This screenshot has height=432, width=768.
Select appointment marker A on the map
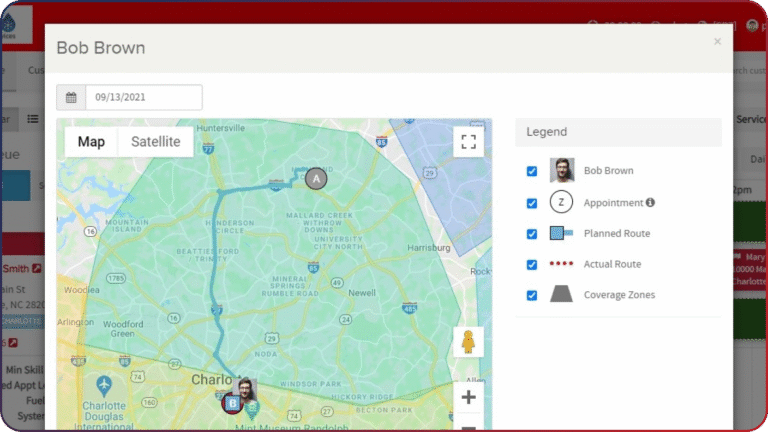316,179
